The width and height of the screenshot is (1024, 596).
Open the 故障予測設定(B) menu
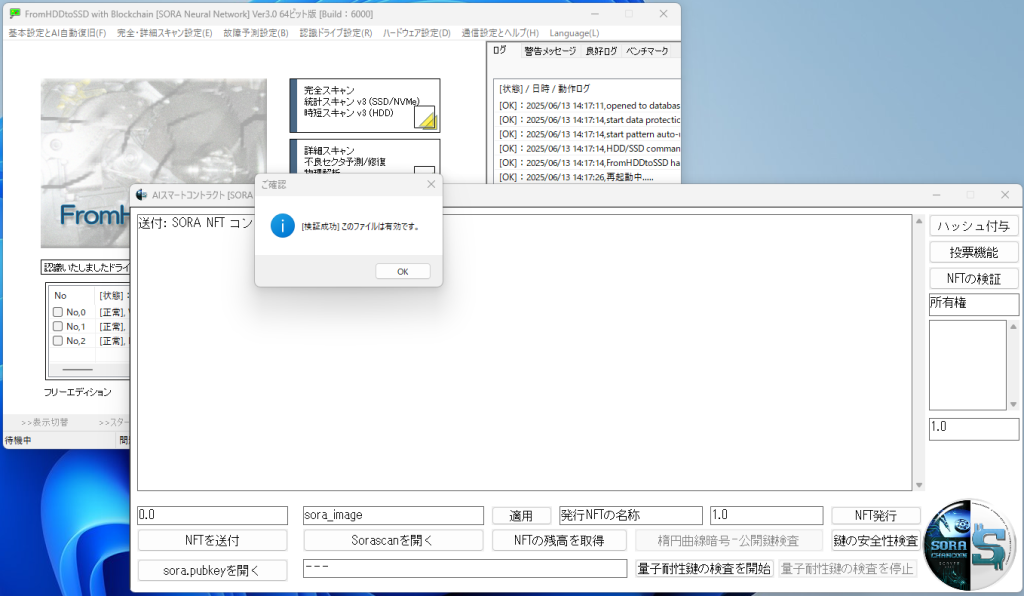click(256, 33)
